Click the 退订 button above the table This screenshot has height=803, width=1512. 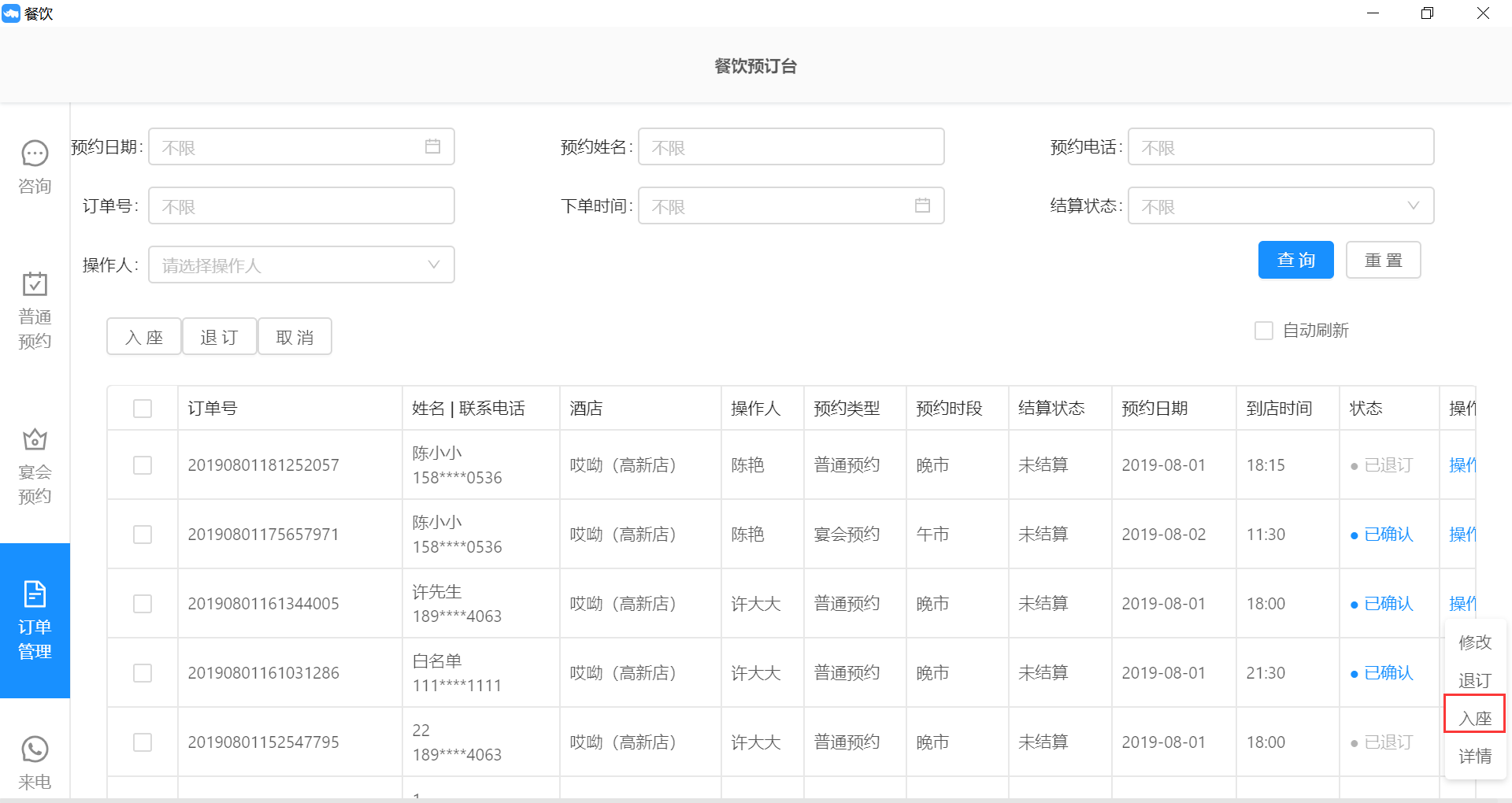click(x=220, y=337)
